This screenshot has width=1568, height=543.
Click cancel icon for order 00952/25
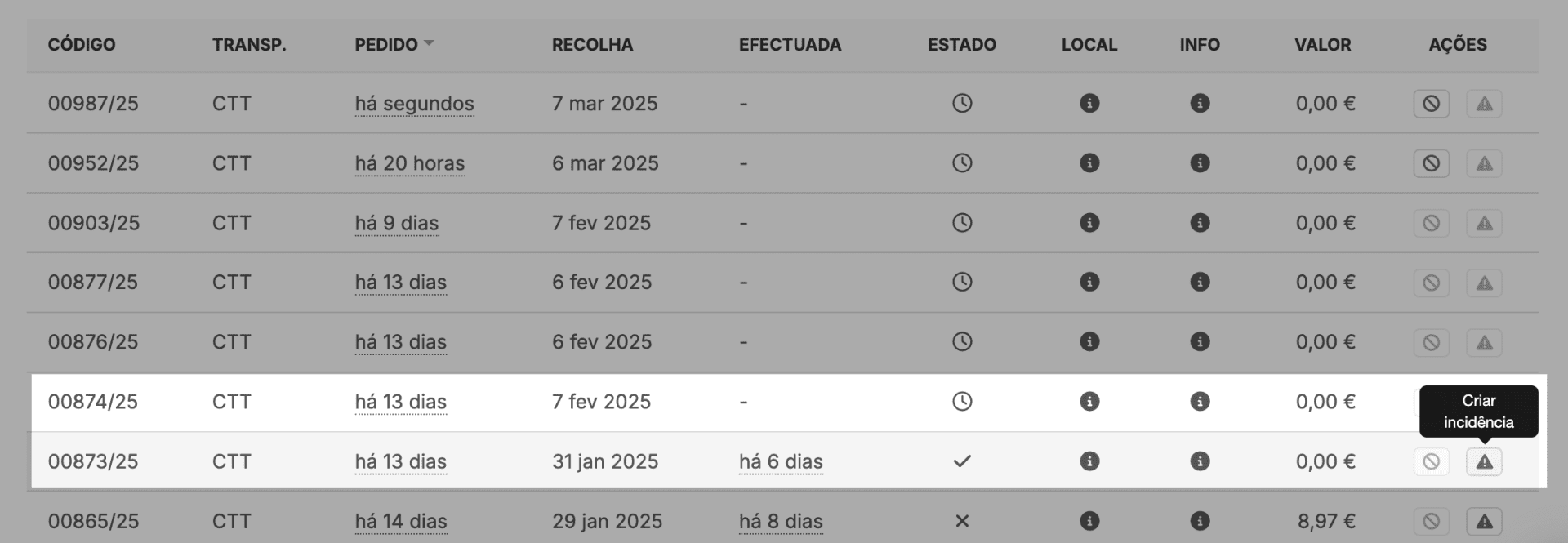[x=1431, y=163]
